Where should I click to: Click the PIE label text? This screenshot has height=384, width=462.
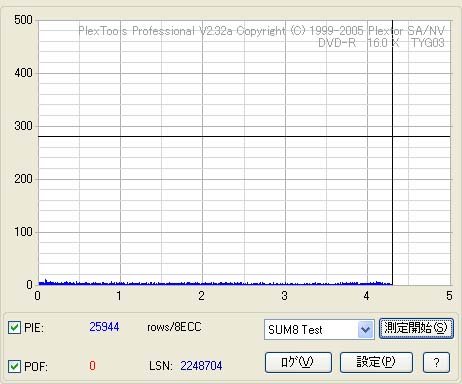(34, 328)
